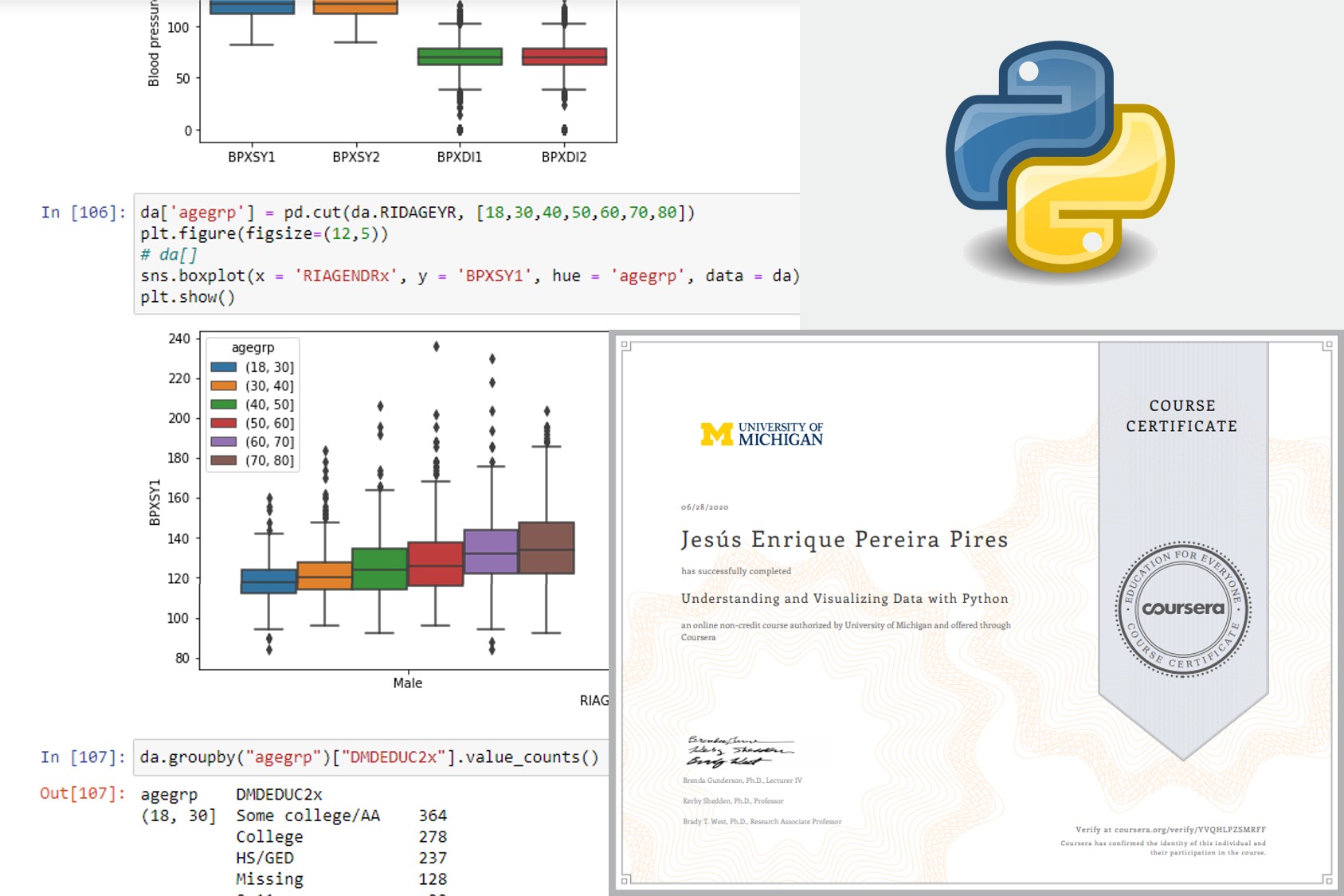Click the certificate date 06/28/2020
Image resolution: width=1344 pixels, height=896 pixels.
pos(704,507)
